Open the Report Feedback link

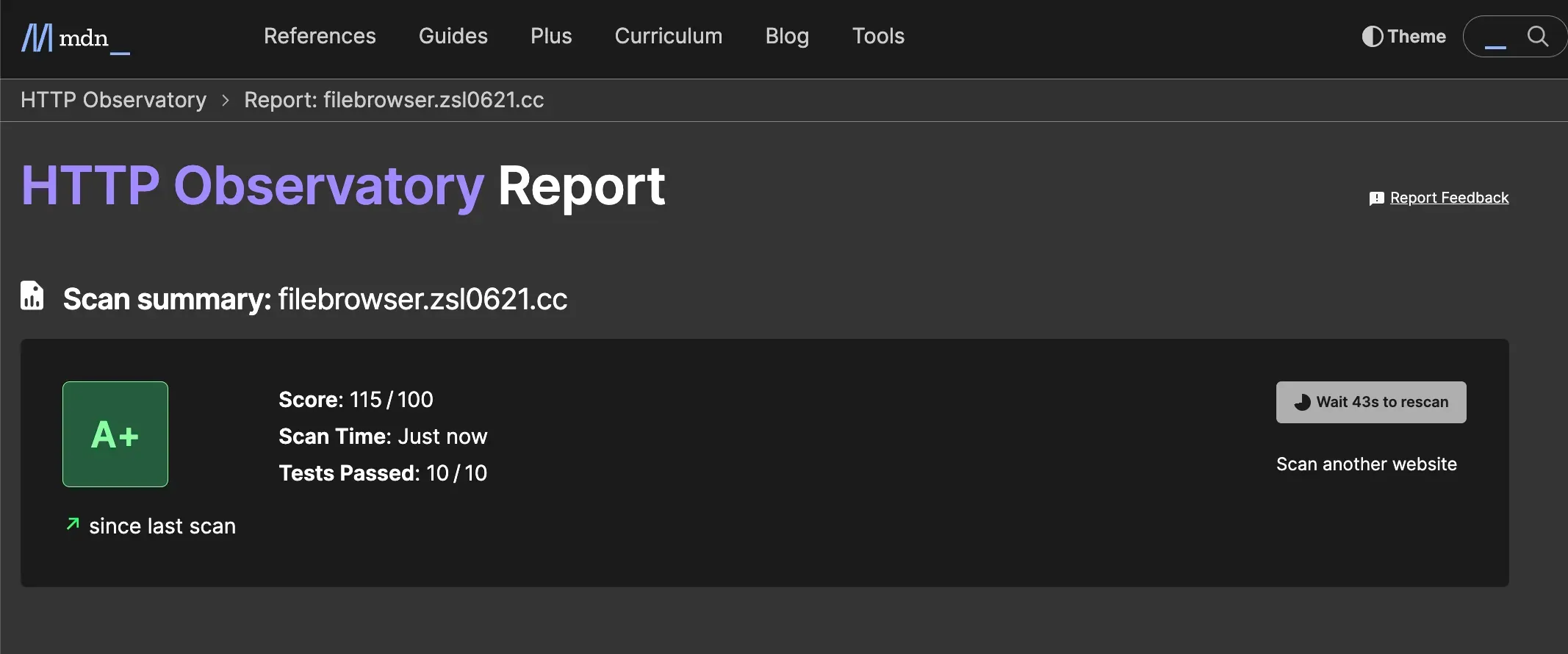(1449, 198)
